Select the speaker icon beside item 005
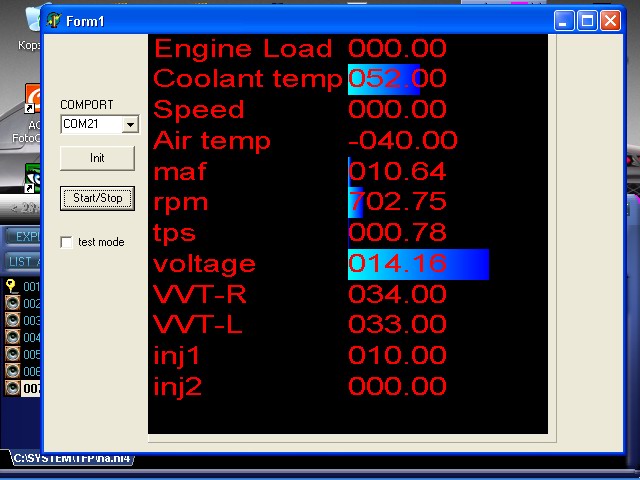This screenshot has height=480, width=640. pyautogui.click(x=12, y=354)
